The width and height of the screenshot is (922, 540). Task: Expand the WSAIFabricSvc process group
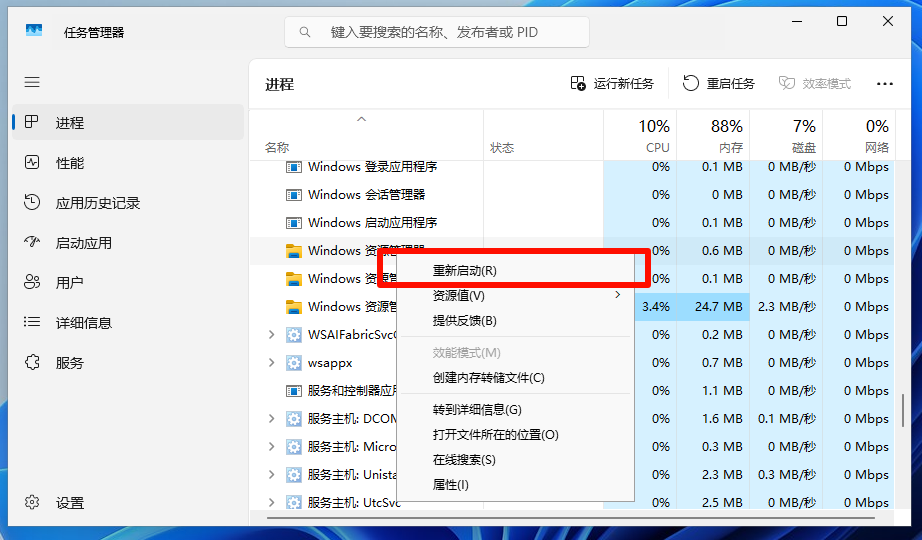[271, 334]
